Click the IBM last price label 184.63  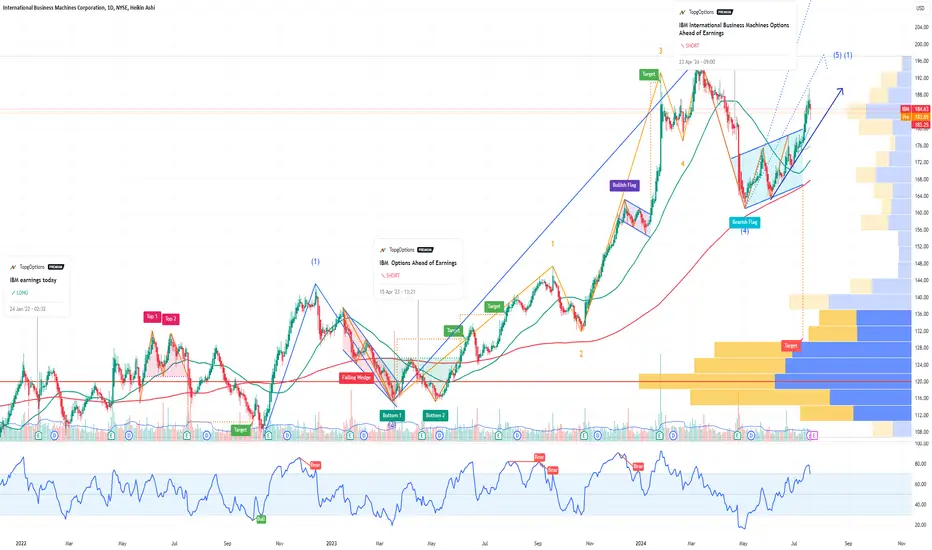tap(914, 109)
